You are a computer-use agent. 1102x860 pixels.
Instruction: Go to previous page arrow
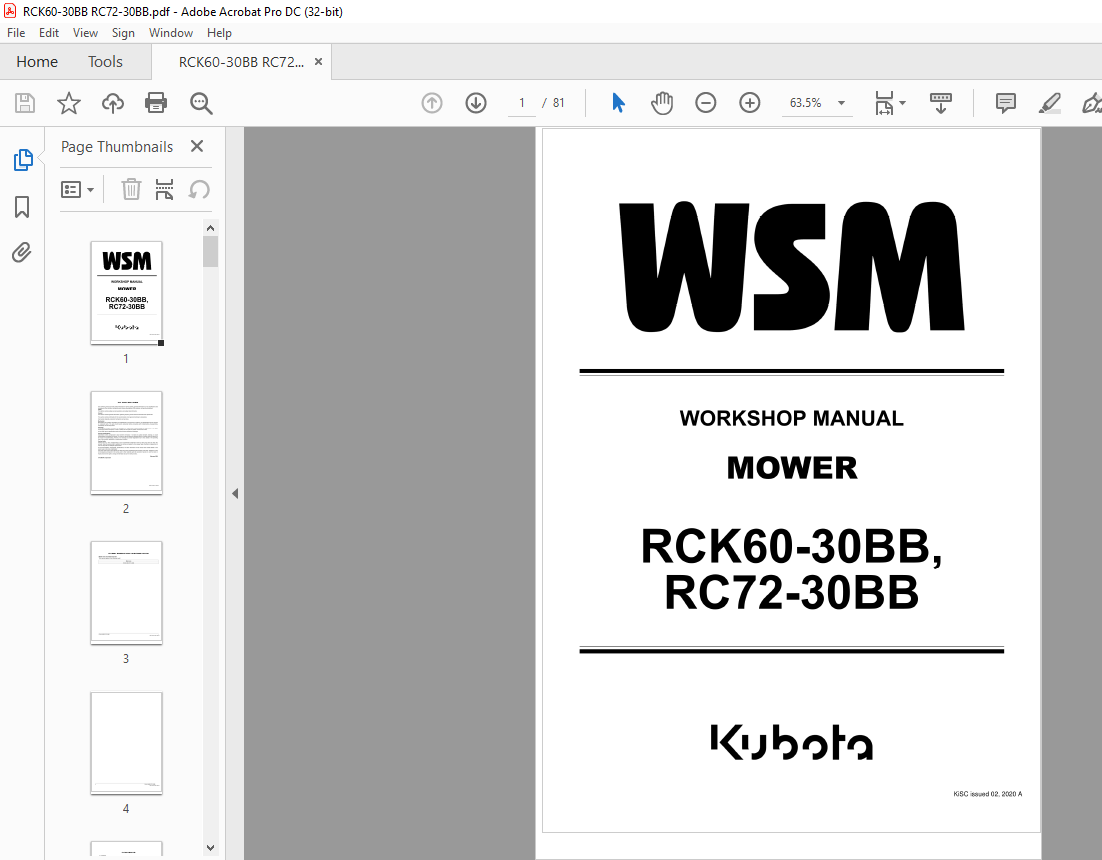pyautogui.click(x=432, y=103)
